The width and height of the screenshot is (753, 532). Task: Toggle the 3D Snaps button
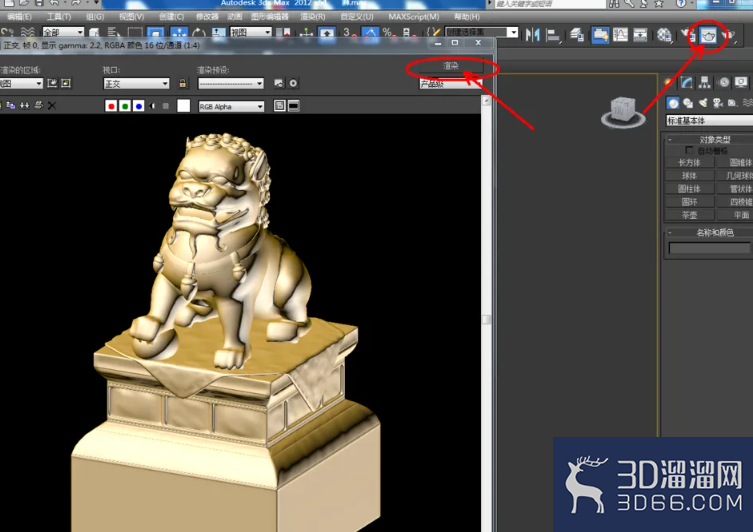click(349, 34)
